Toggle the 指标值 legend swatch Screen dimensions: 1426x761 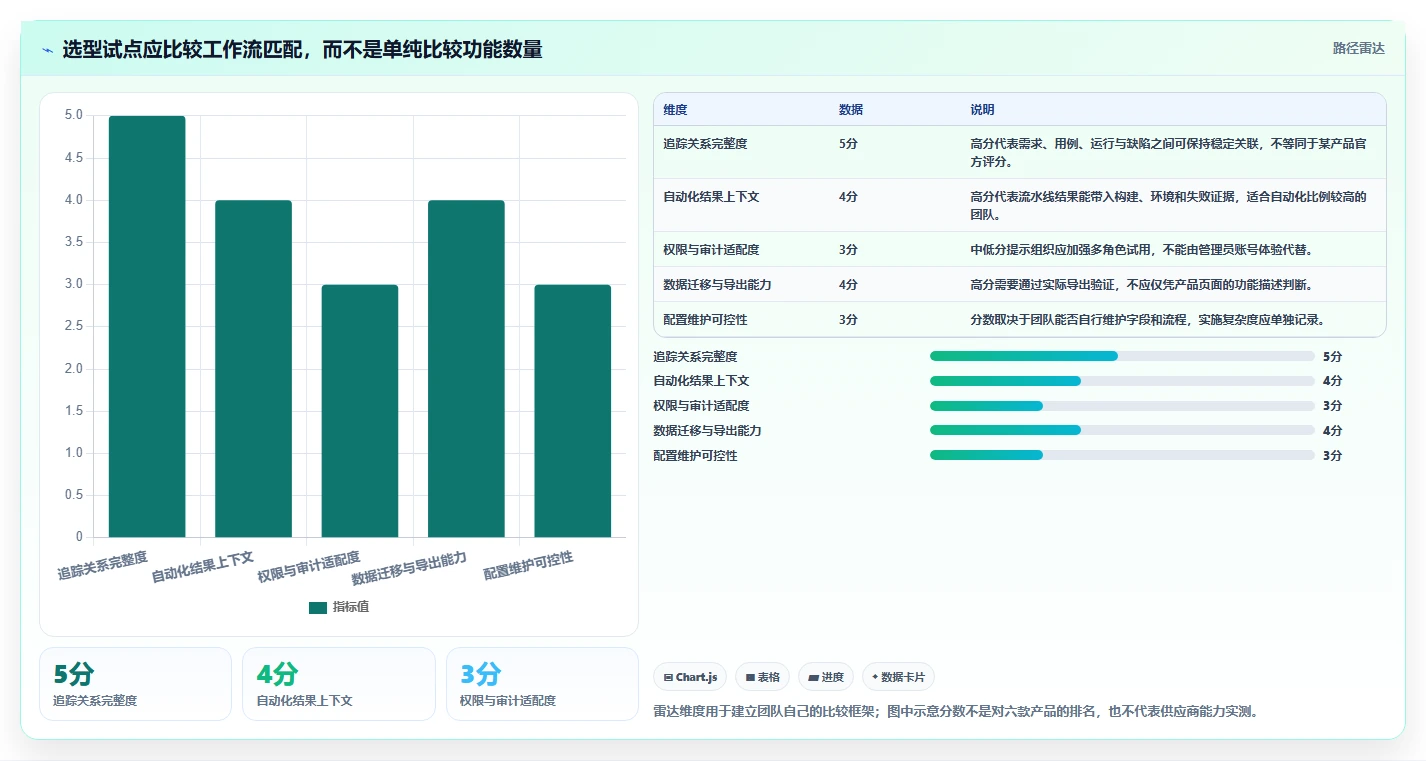[318, 607]
